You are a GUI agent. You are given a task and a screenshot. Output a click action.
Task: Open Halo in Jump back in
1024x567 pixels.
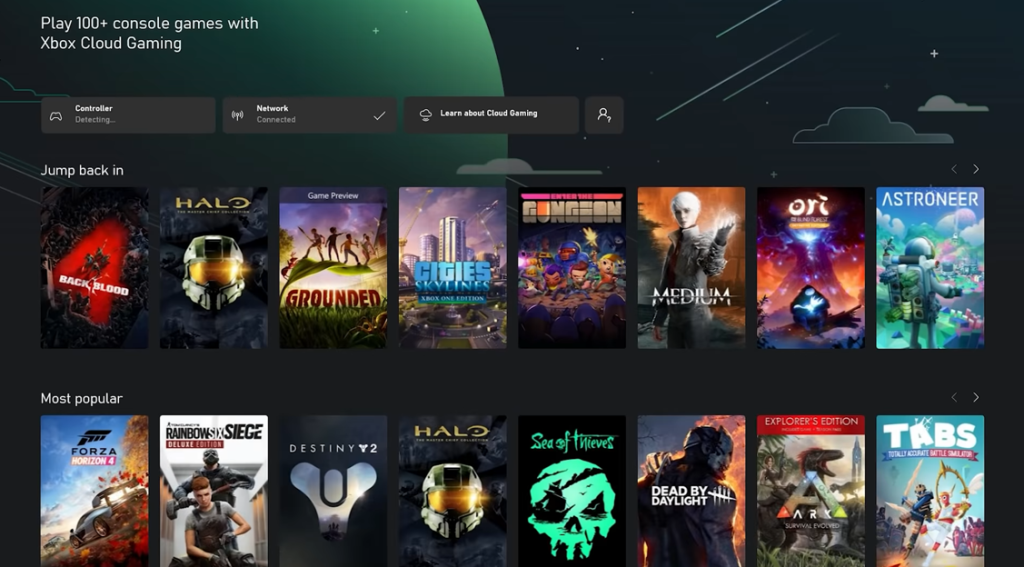(214, 268)
